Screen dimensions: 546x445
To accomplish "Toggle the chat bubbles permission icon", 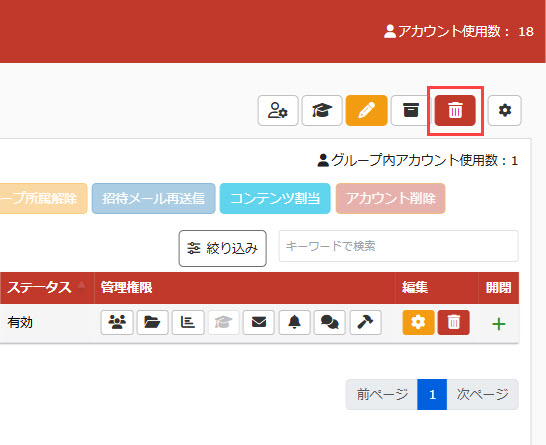I will [x=329, y=322].
